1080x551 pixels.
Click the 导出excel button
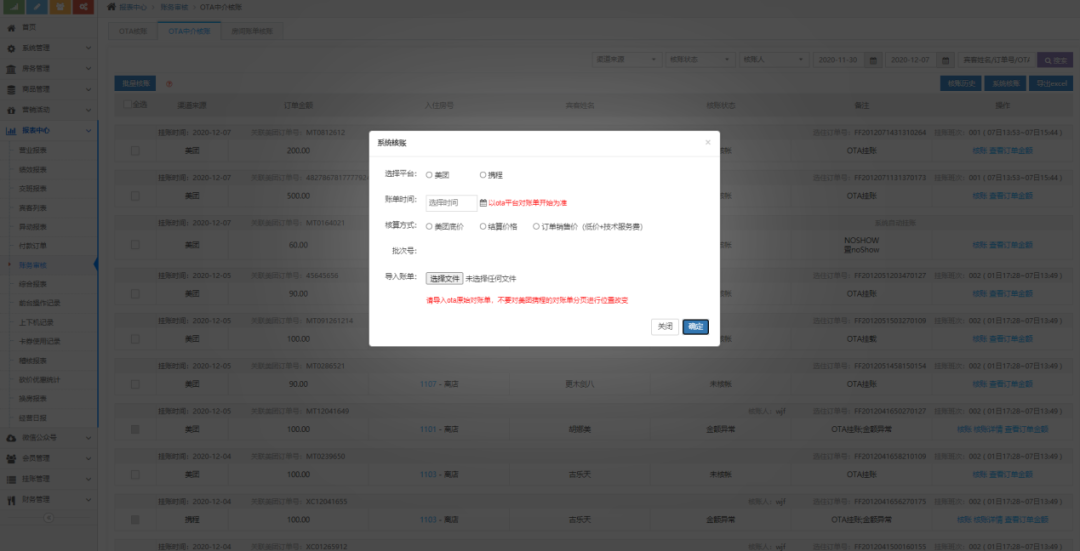[1050, 84]
